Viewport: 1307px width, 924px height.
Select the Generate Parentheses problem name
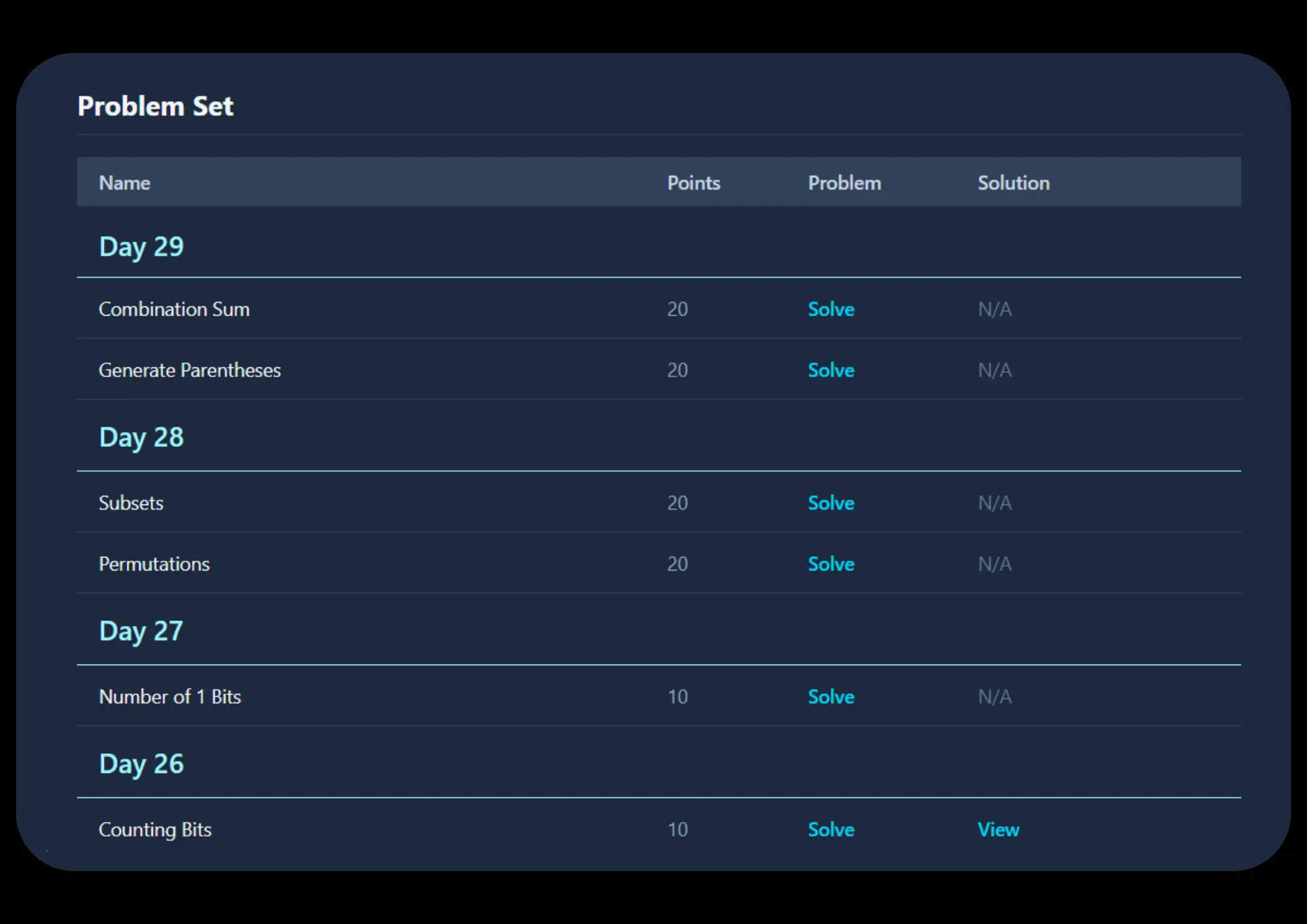pyautogui.click(x=190, y=370)
